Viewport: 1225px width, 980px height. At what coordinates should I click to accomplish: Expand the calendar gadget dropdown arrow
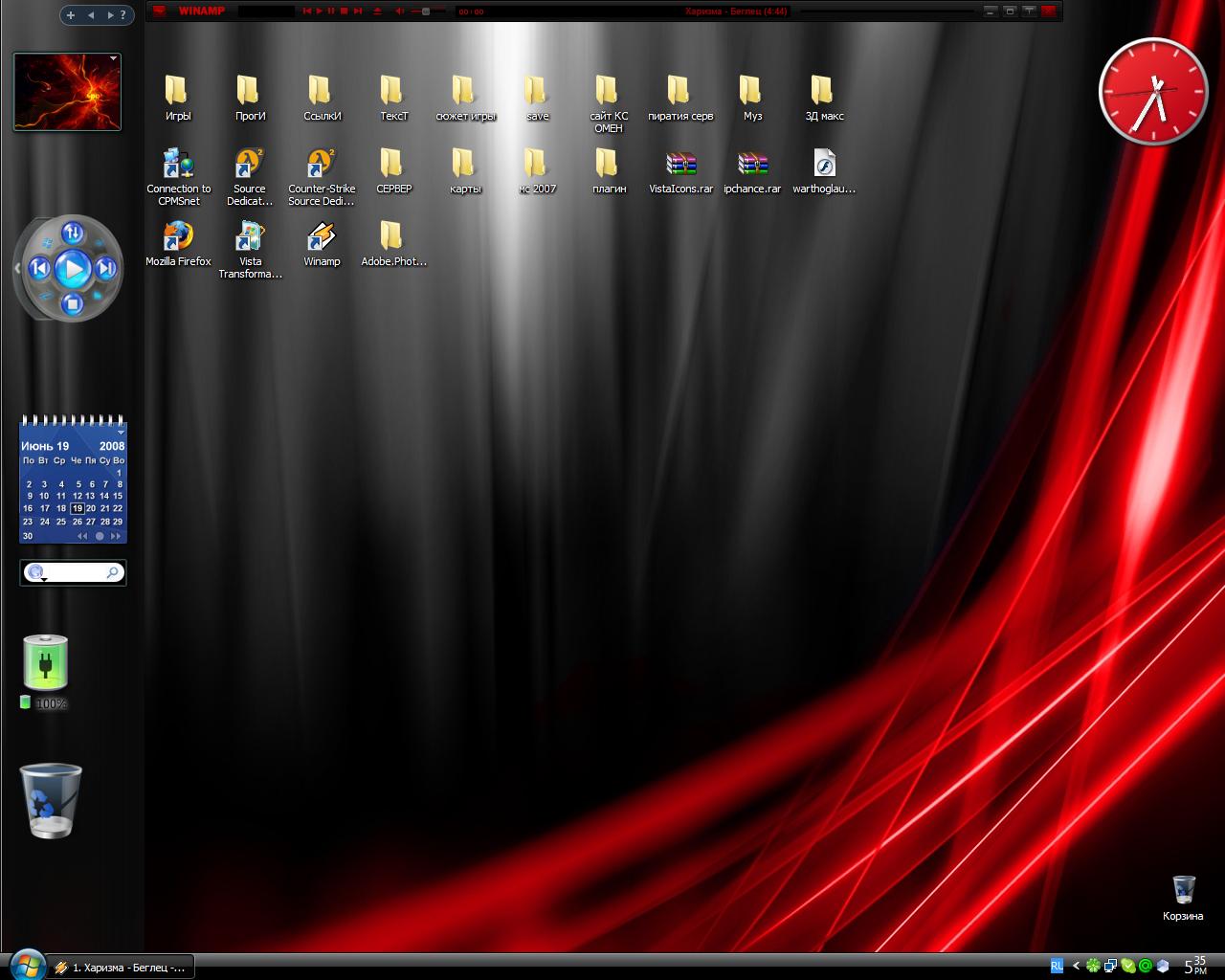(x=120, y=433)
